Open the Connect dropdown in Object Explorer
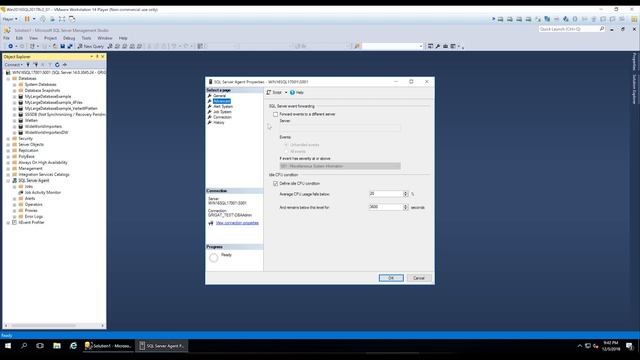The height and width of the screenshot is (360, 640). click(13, 64)
